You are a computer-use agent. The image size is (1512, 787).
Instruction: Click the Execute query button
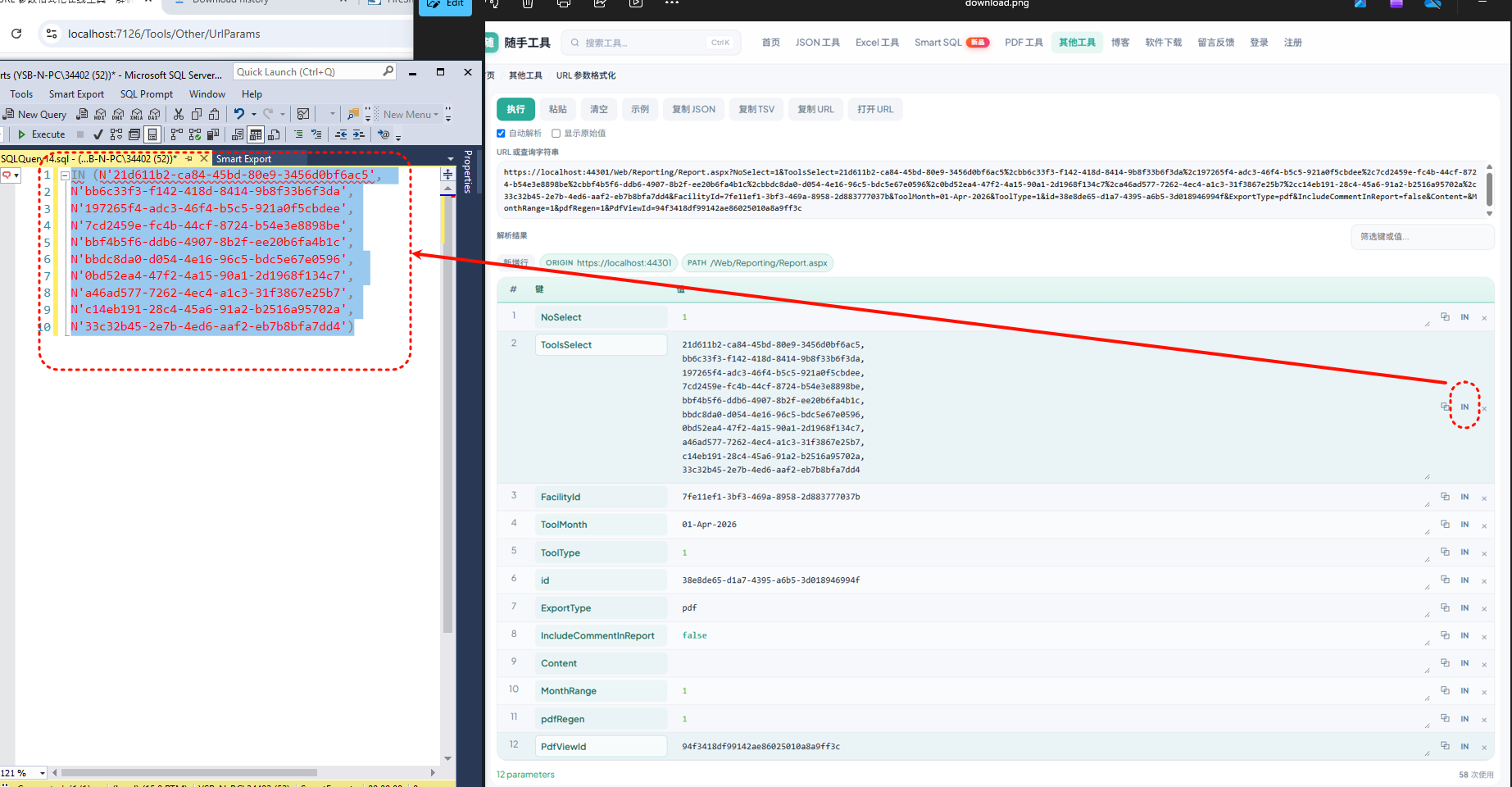point(41,134)
